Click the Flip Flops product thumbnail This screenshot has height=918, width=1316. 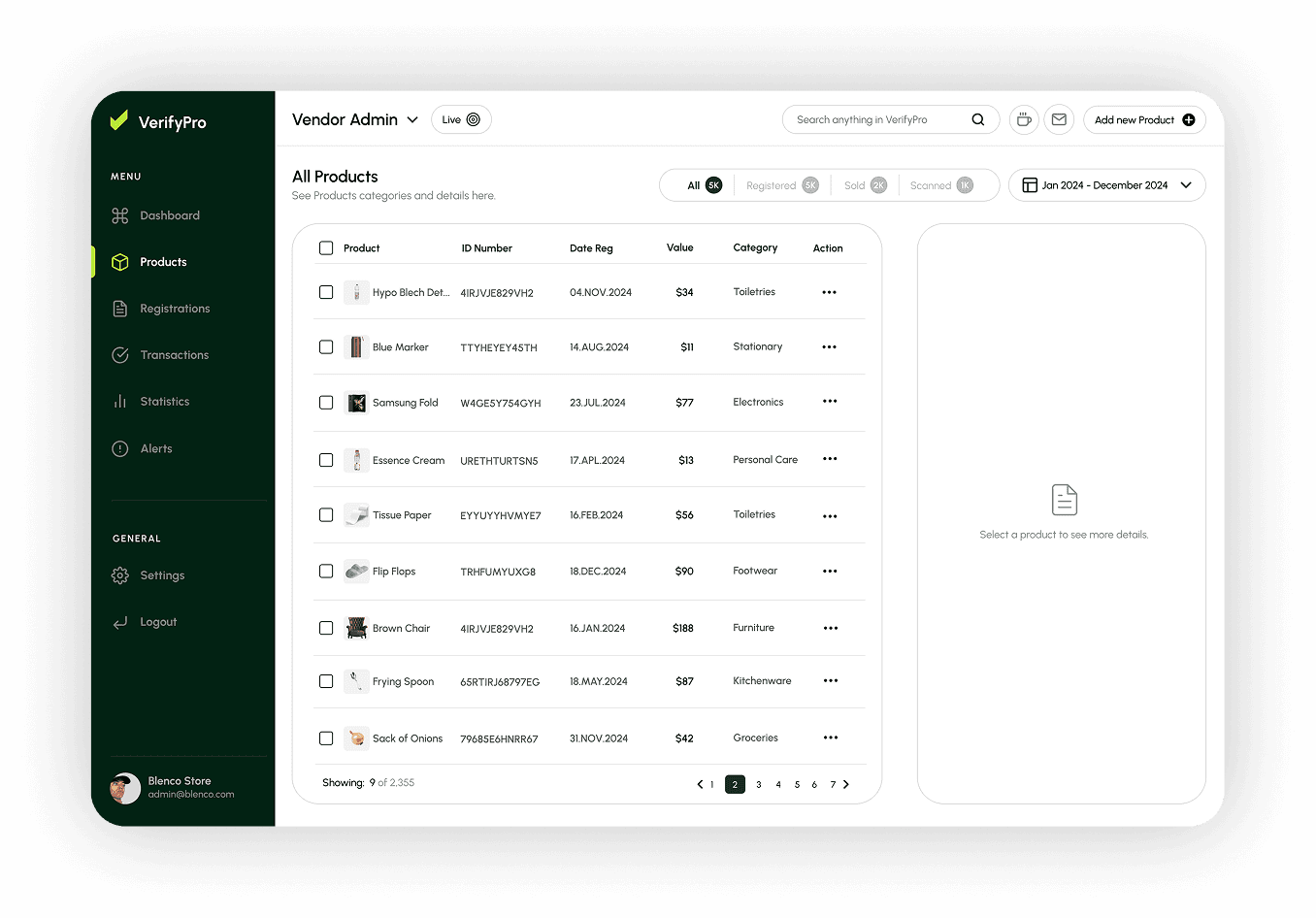[356, 571]
